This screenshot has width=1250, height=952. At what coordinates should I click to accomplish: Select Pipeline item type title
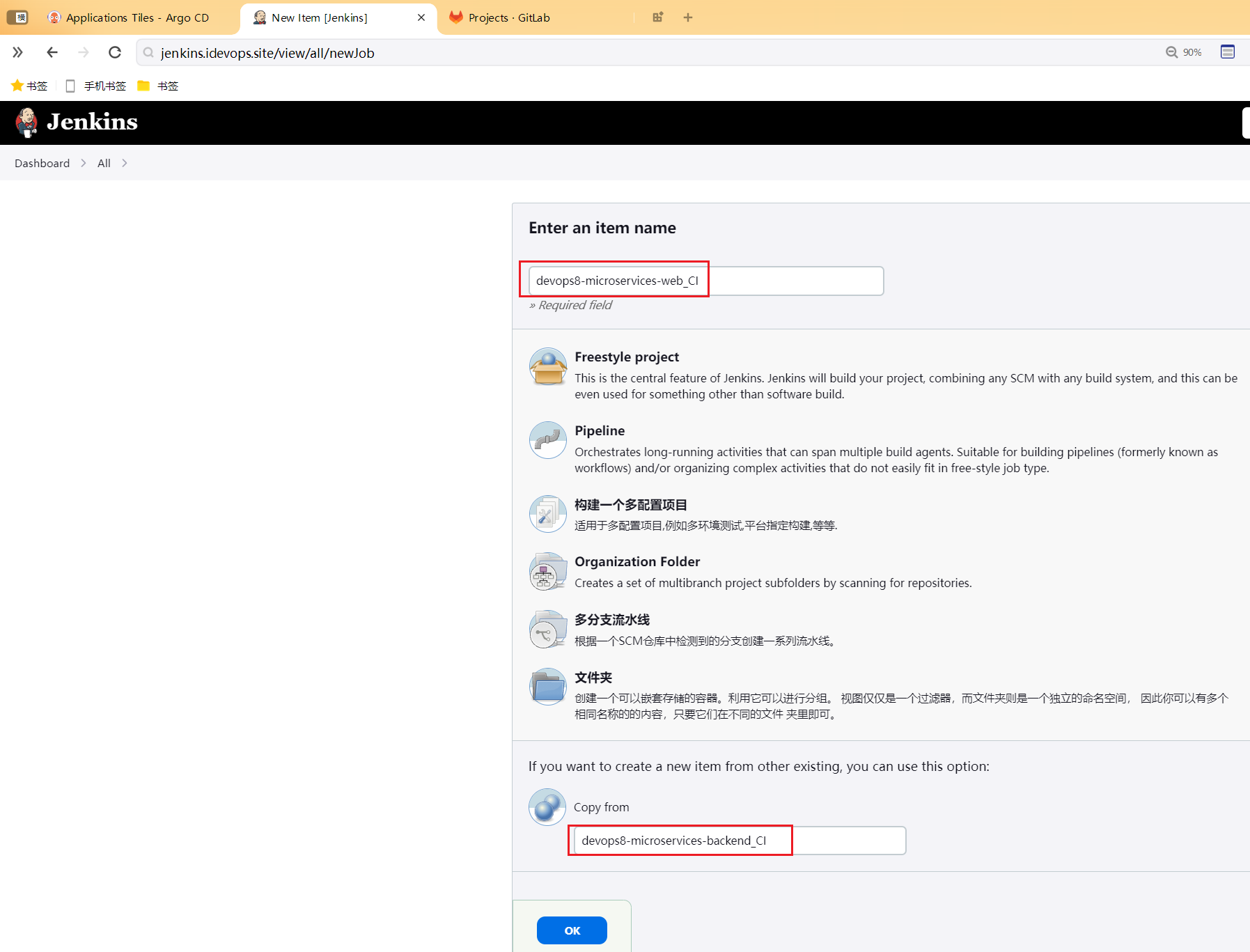[x=600, y=430]
